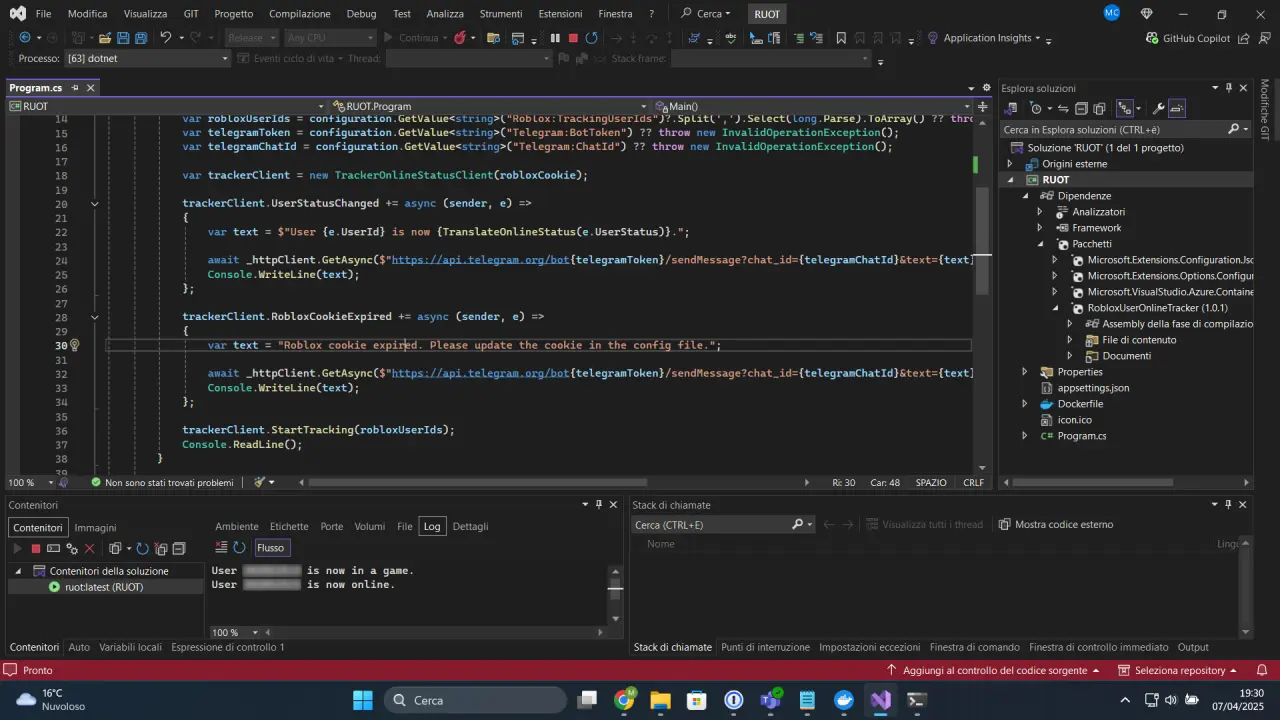This screenshot has height=720, width=1280.
Task: Open Microsoft Teams from taskbar
Action: pos(770,700)
